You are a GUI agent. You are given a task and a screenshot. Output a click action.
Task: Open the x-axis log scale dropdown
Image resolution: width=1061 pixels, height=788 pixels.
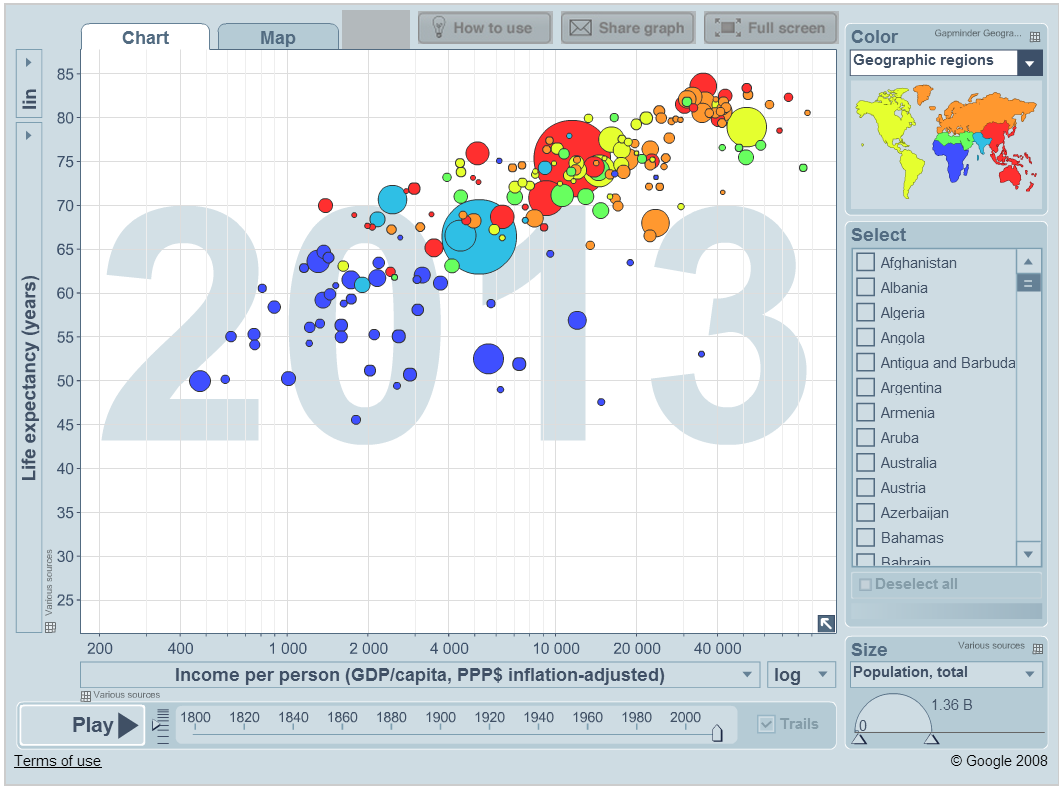(x=801, y=674)
